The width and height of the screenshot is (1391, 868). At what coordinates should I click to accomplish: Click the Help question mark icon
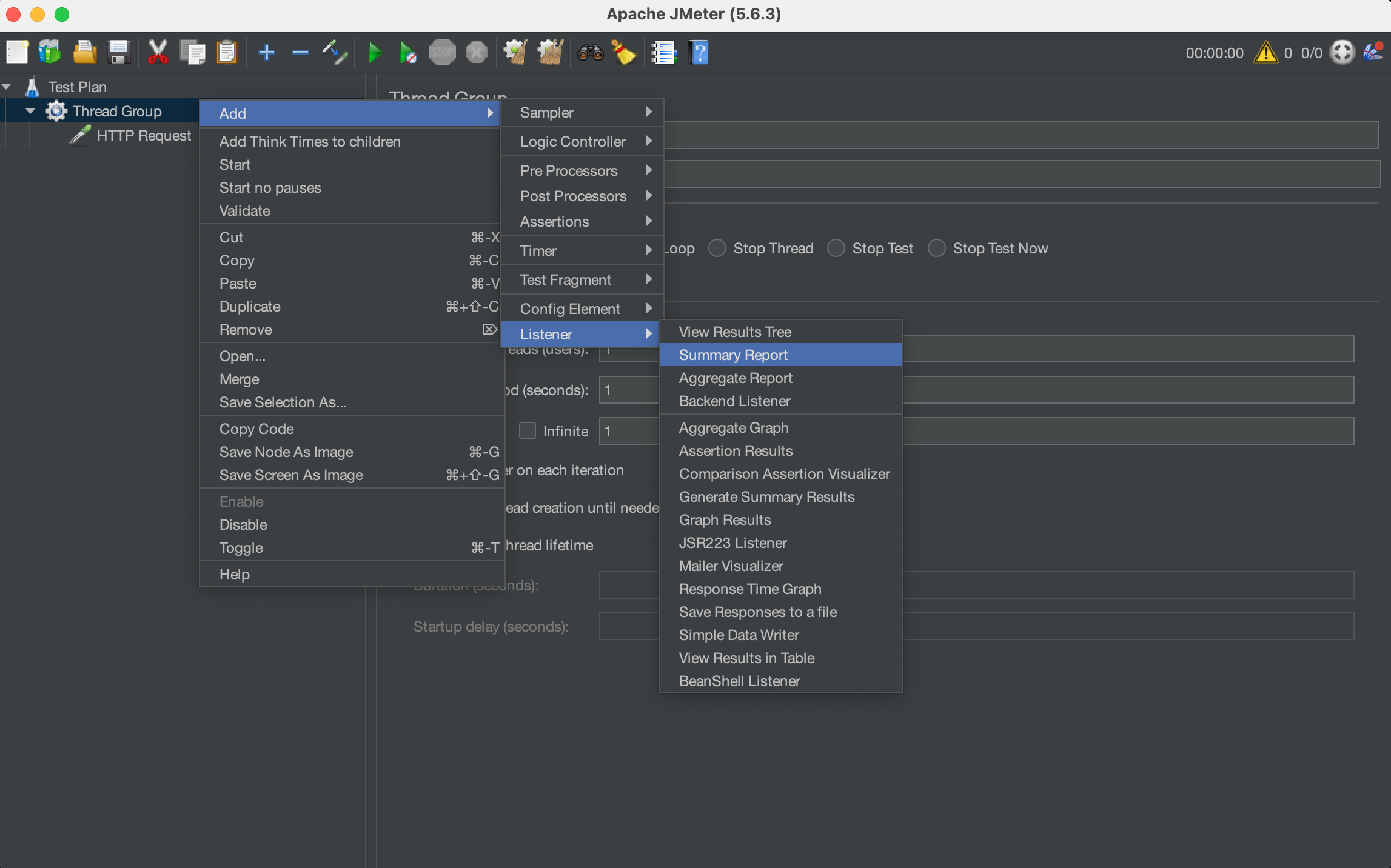tap(699, 53)
